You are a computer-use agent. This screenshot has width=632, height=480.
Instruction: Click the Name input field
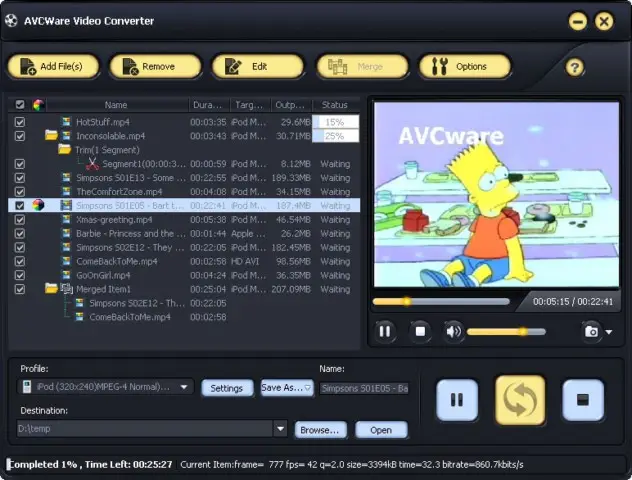coord(364,389)
